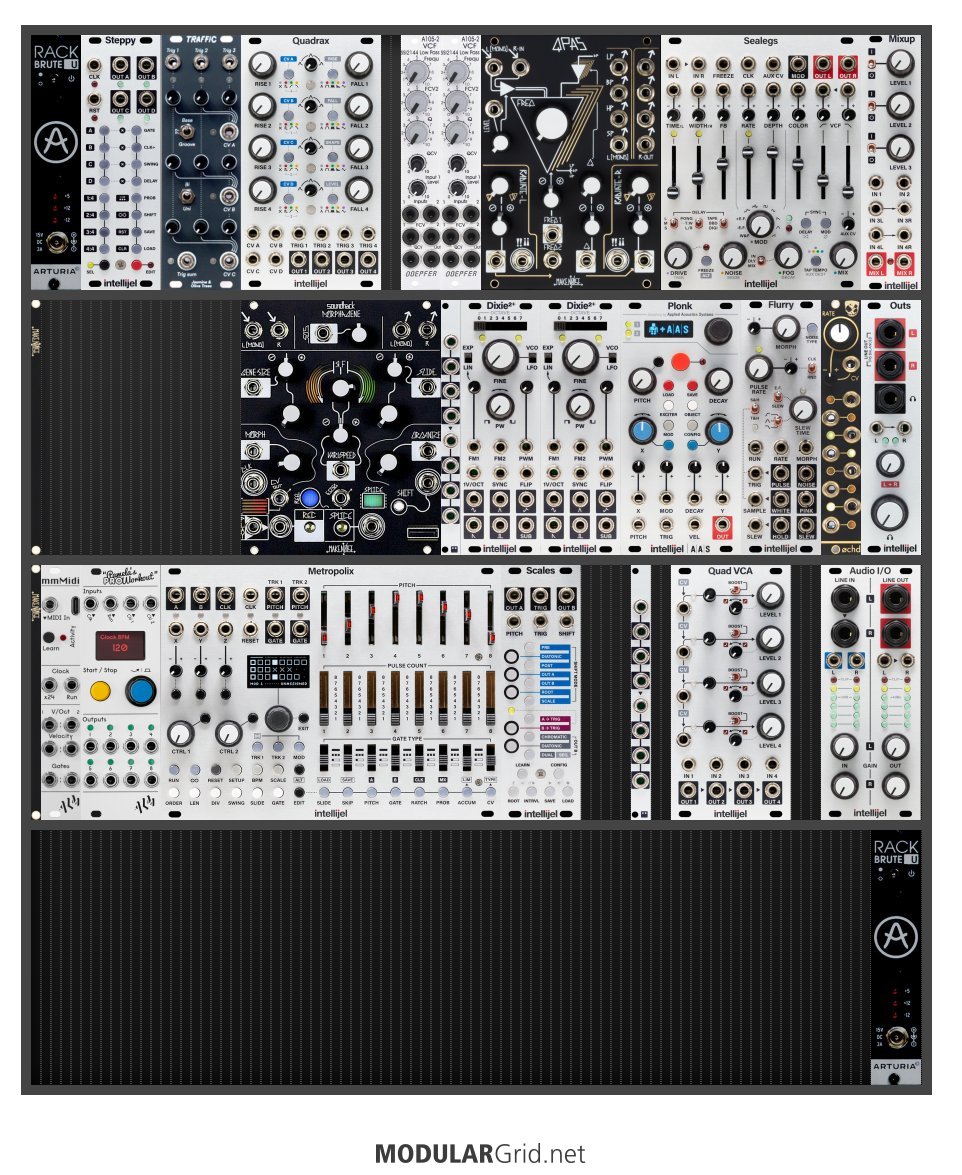Viewport: 962px width, 1175px height.
Task: Click the PITCH knob on Plonk
Action: [642, 381]
